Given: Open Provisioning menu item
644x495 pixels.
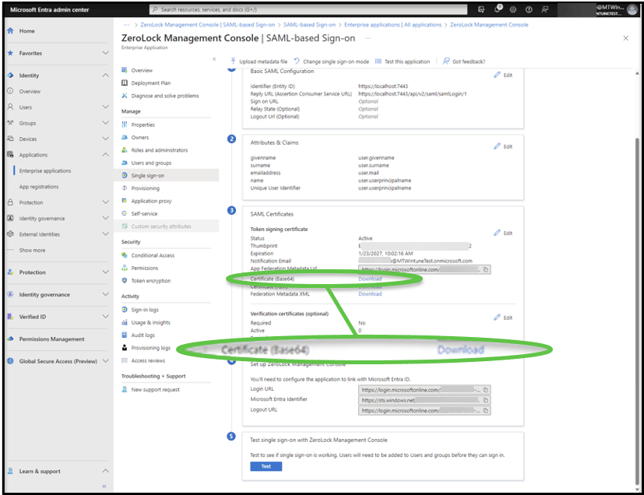Looking at the screenshot, I should coord(145,188).
